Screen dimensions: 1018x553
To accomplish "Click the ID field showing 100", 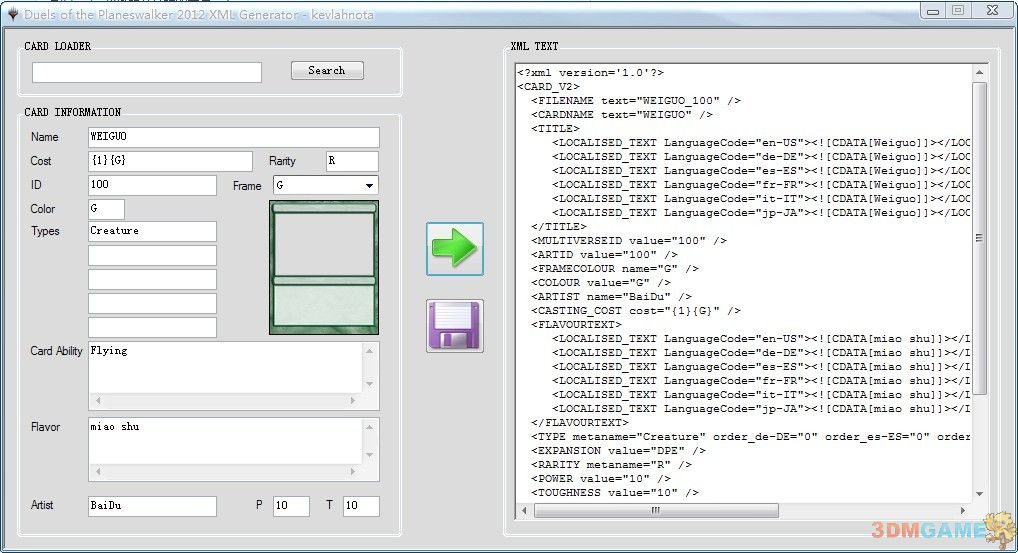I will (x=152, y=185).
